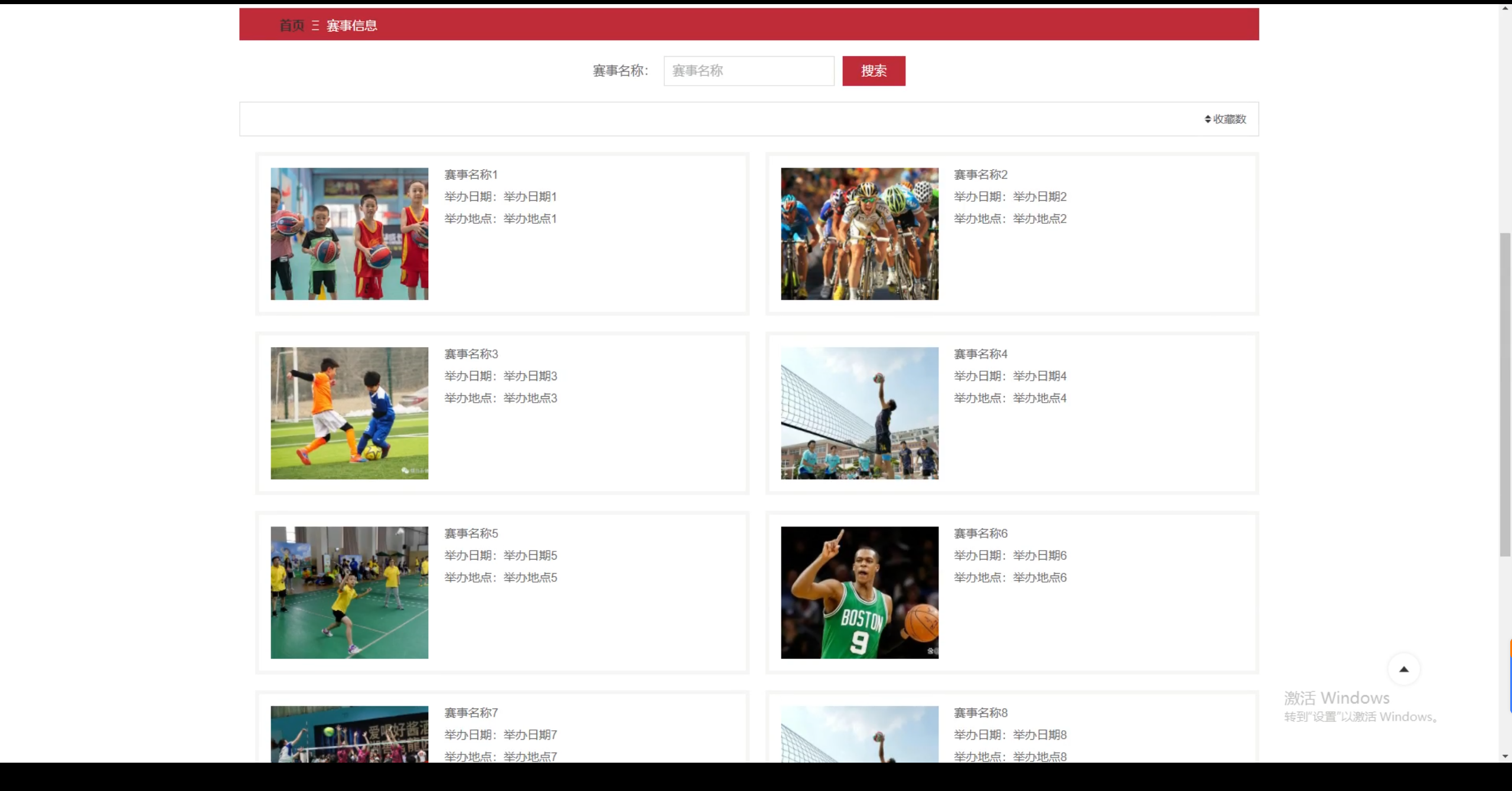This screenshot has width=1512, height=791.
Task: Click the scrollbar down arrow
Action: click(x=1505, y=756)
